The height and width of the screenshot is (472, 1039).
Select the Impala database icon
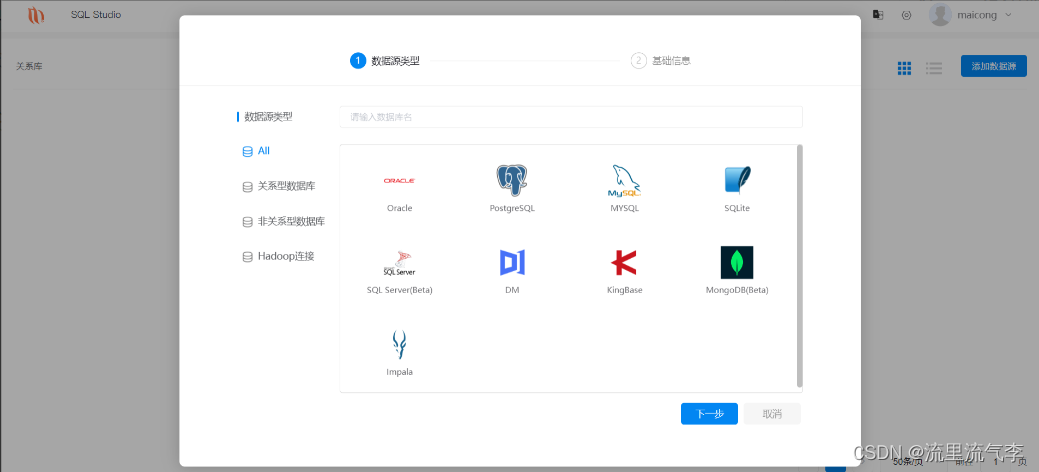tap(399, 345)
